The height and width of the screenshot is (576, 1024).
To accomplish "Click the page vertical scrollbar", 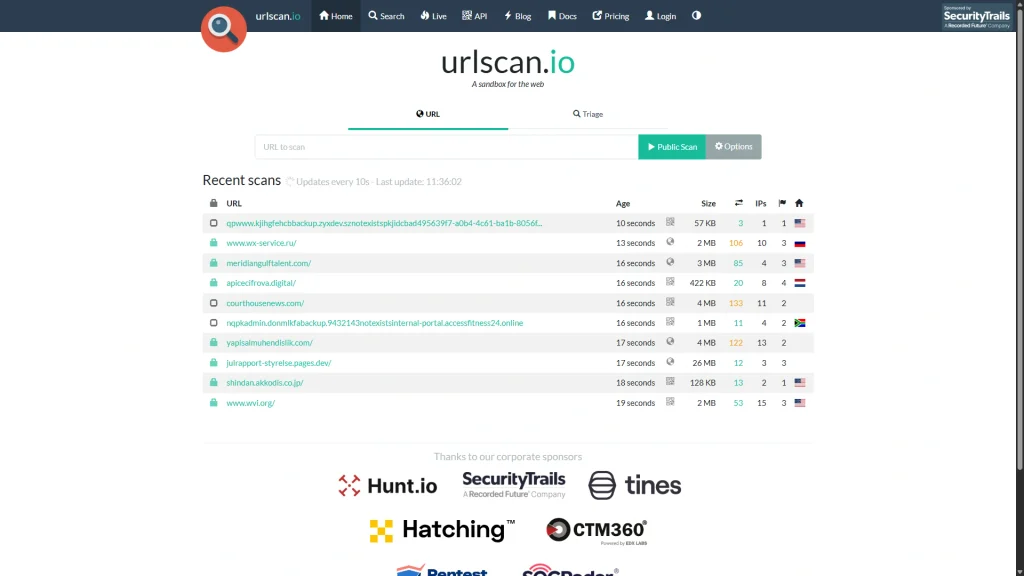I will (x=1019, y=238).
